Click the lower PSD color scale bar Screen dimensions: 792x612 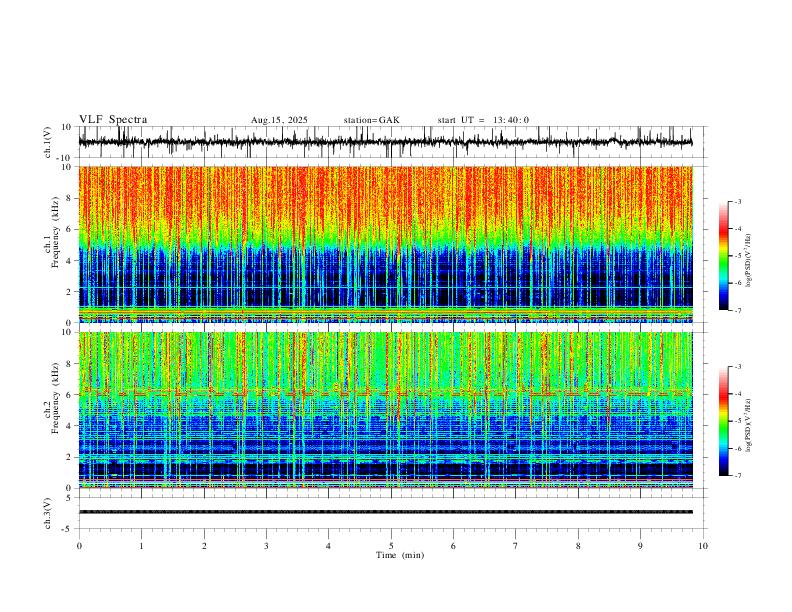click(724, 421)
